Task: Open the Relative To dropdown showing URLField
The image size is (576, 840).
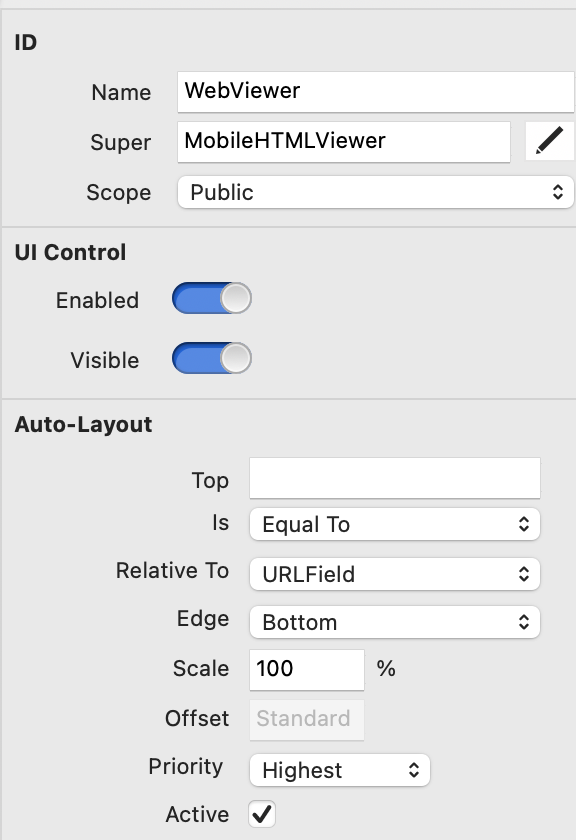Action: [395, 574]
